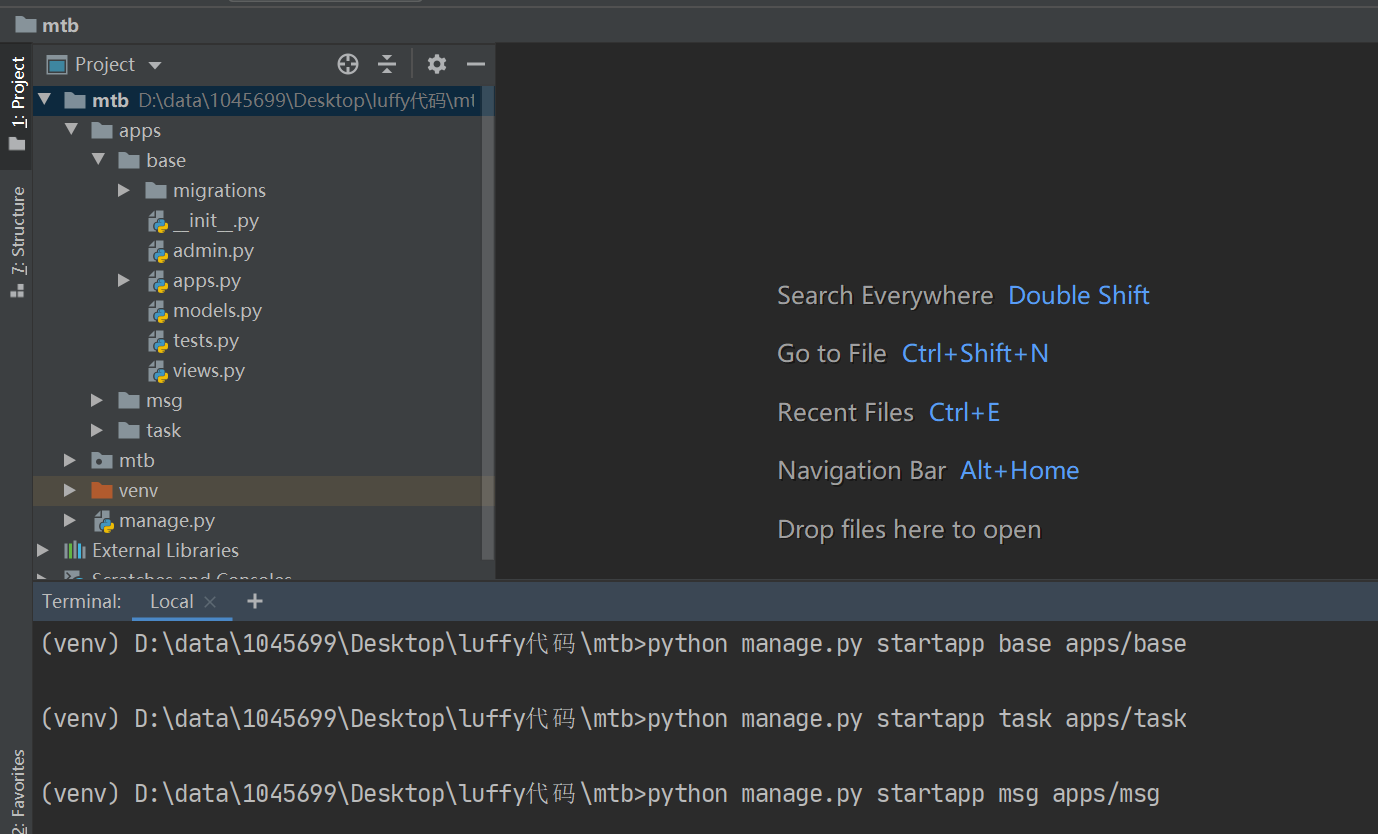
Task: Add a new terminal session tab
Action: pos(255,601)
